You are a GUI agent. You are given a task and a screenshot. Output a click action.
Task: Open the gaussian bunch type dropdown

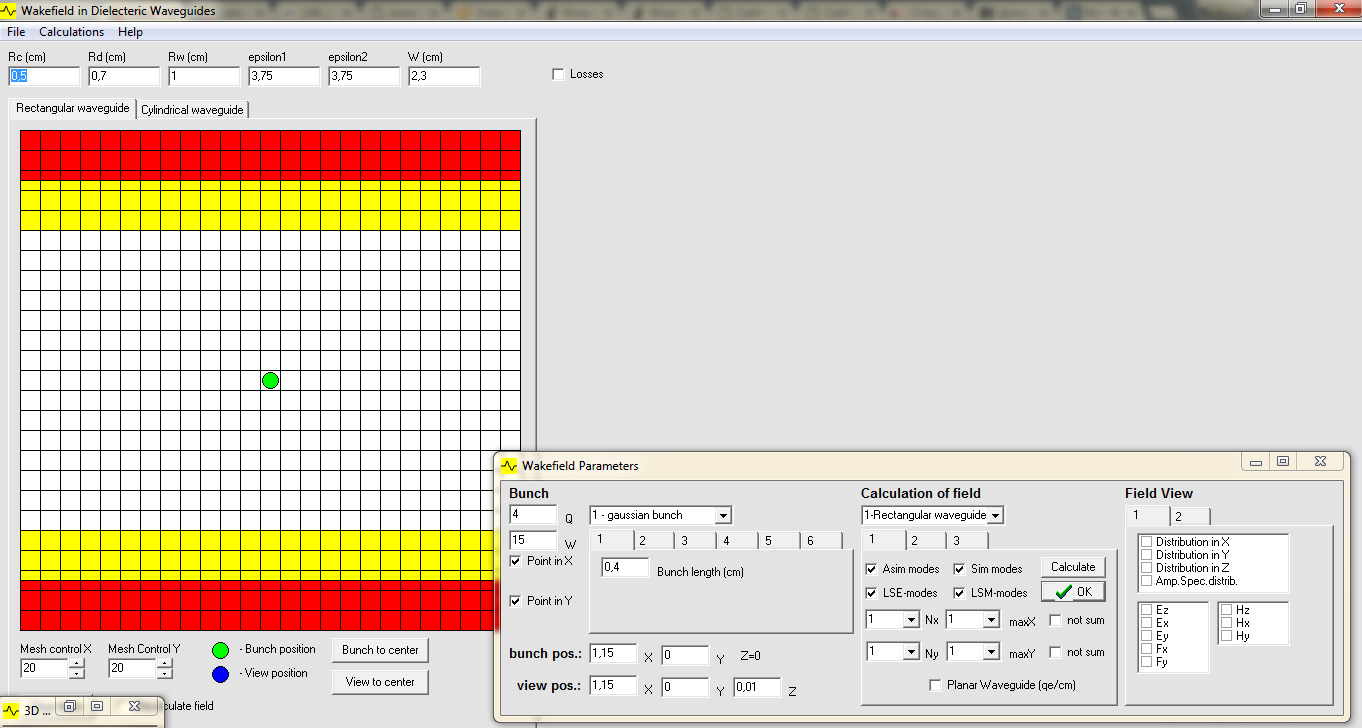click(x=724, y=515)
